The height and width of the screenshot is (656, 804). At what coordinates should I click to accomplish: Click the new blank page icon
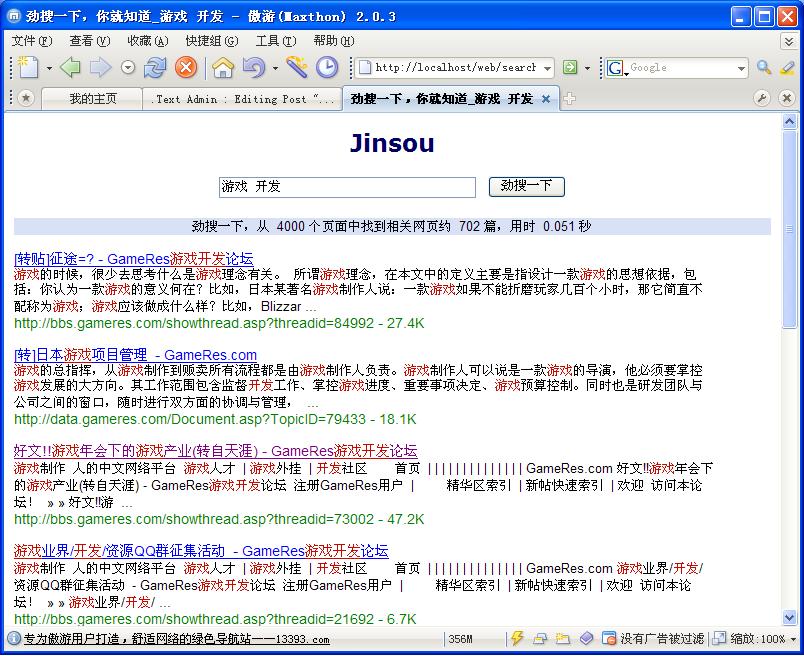[28, 67]
